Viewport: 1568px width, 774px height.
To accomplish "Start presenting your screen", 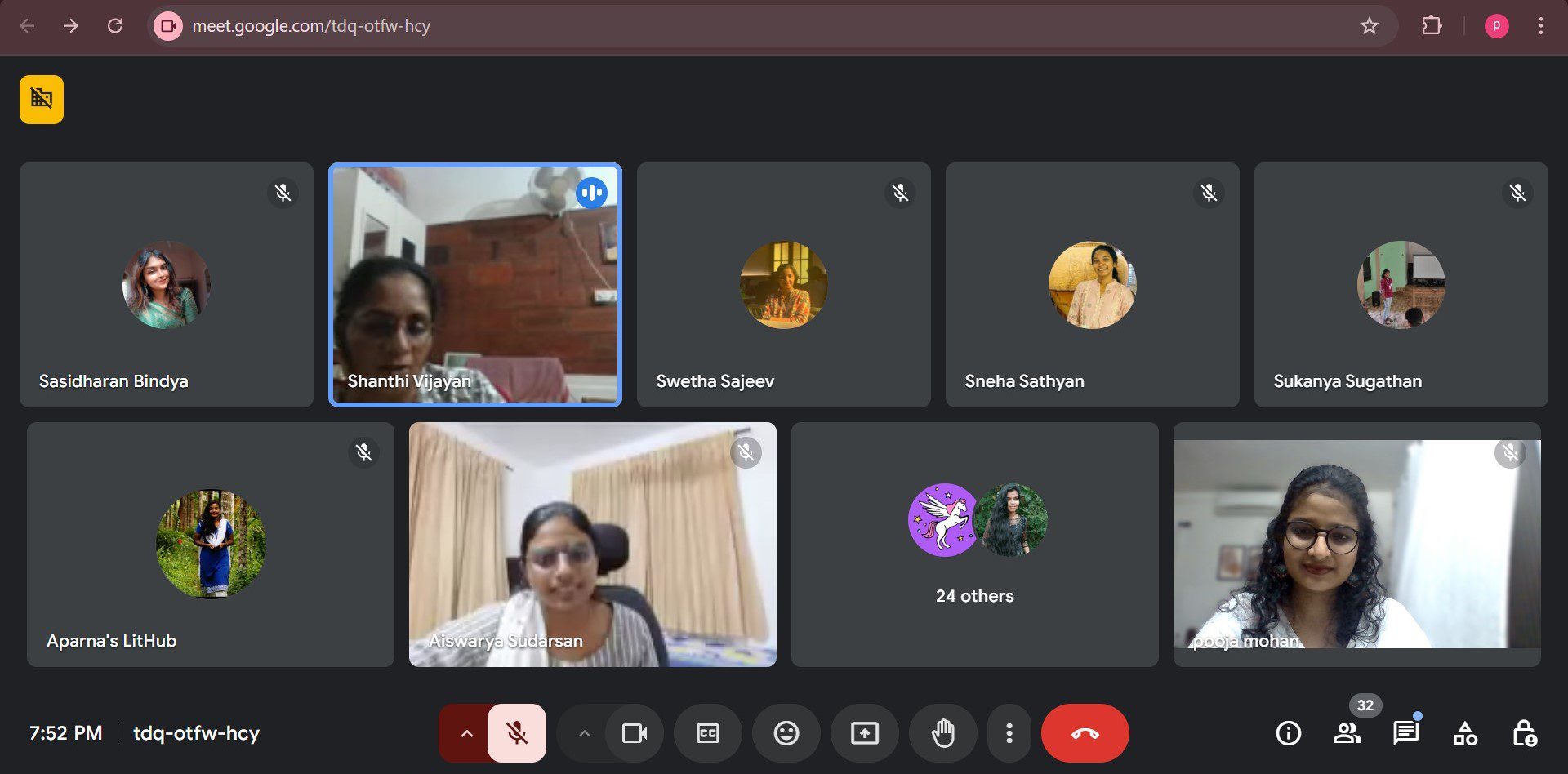I will click(864, 733).
